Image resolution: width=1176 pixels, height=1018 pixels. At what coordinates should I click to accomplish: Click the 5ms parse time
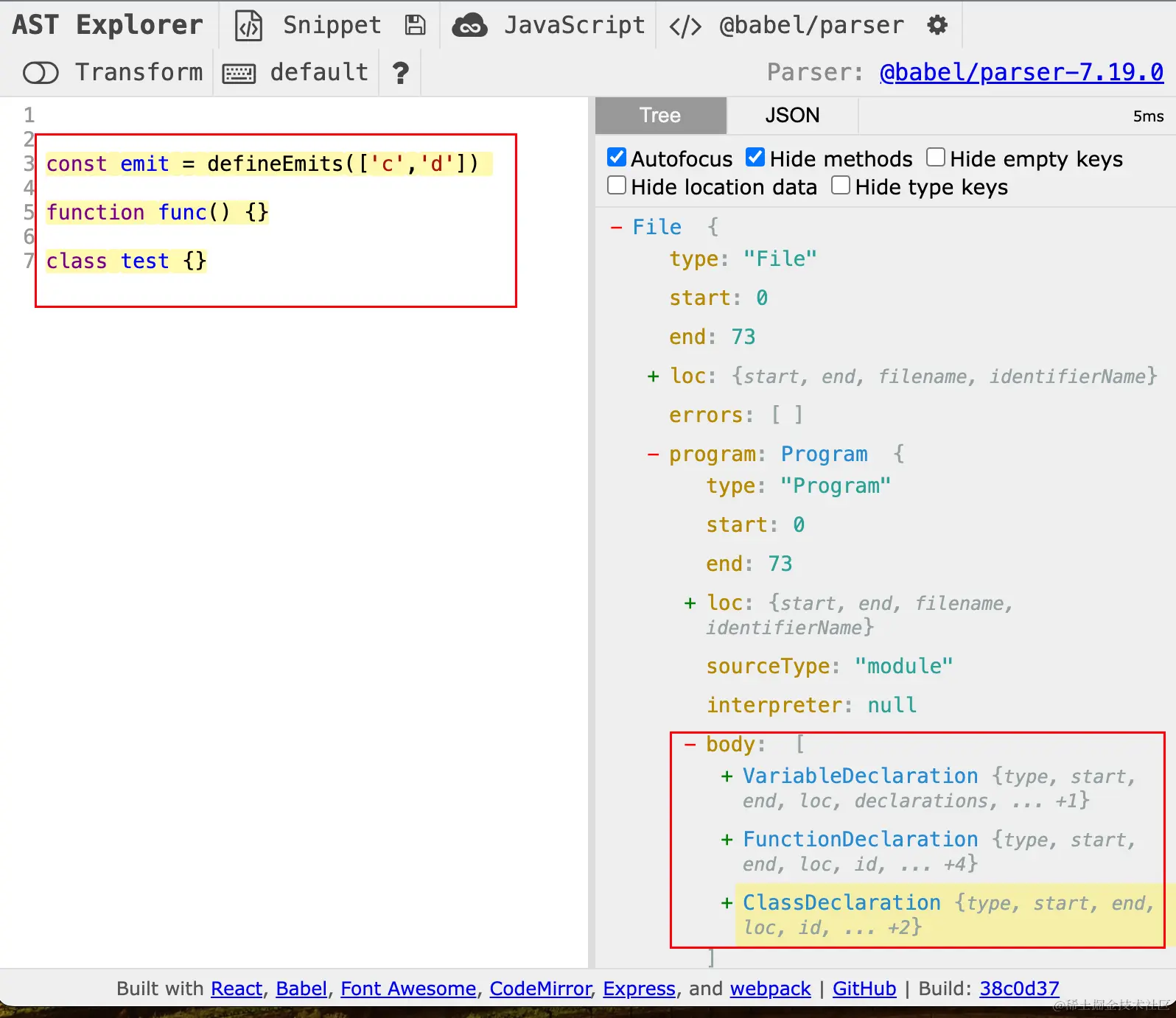(1149, 116)
